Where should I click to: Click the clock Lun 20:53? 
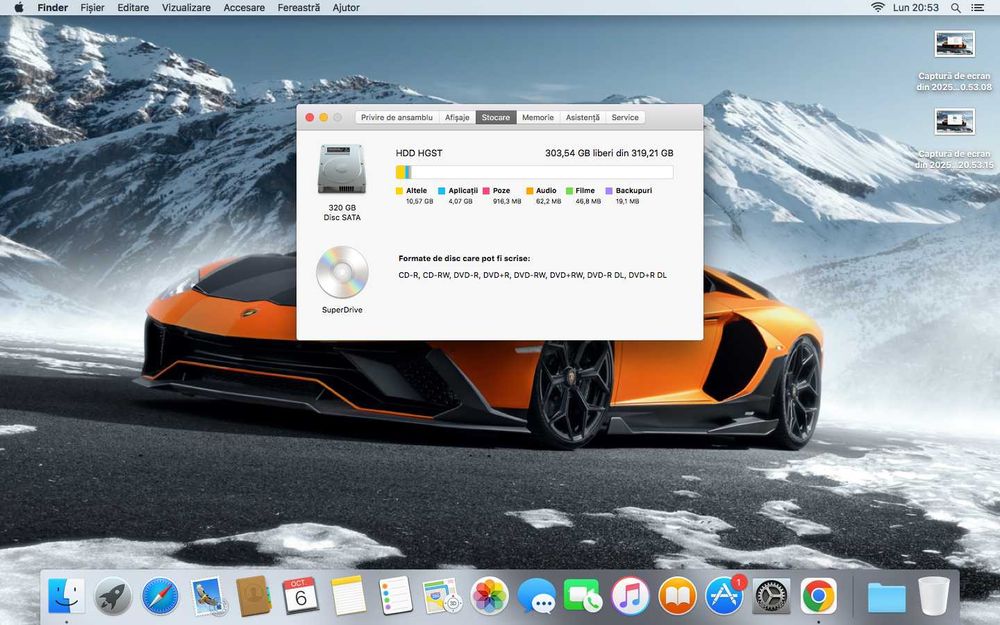(x=916, y=8)
